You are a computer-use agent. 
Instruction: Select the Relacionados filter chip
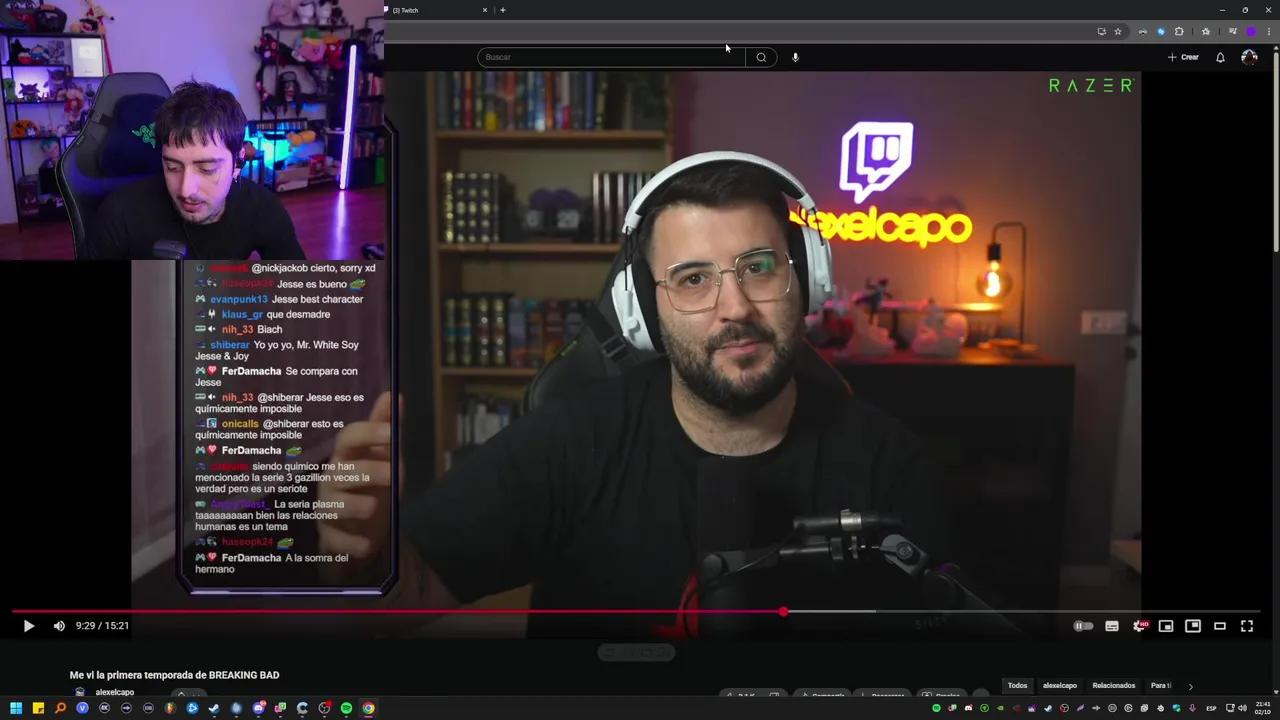point(1114,686)
